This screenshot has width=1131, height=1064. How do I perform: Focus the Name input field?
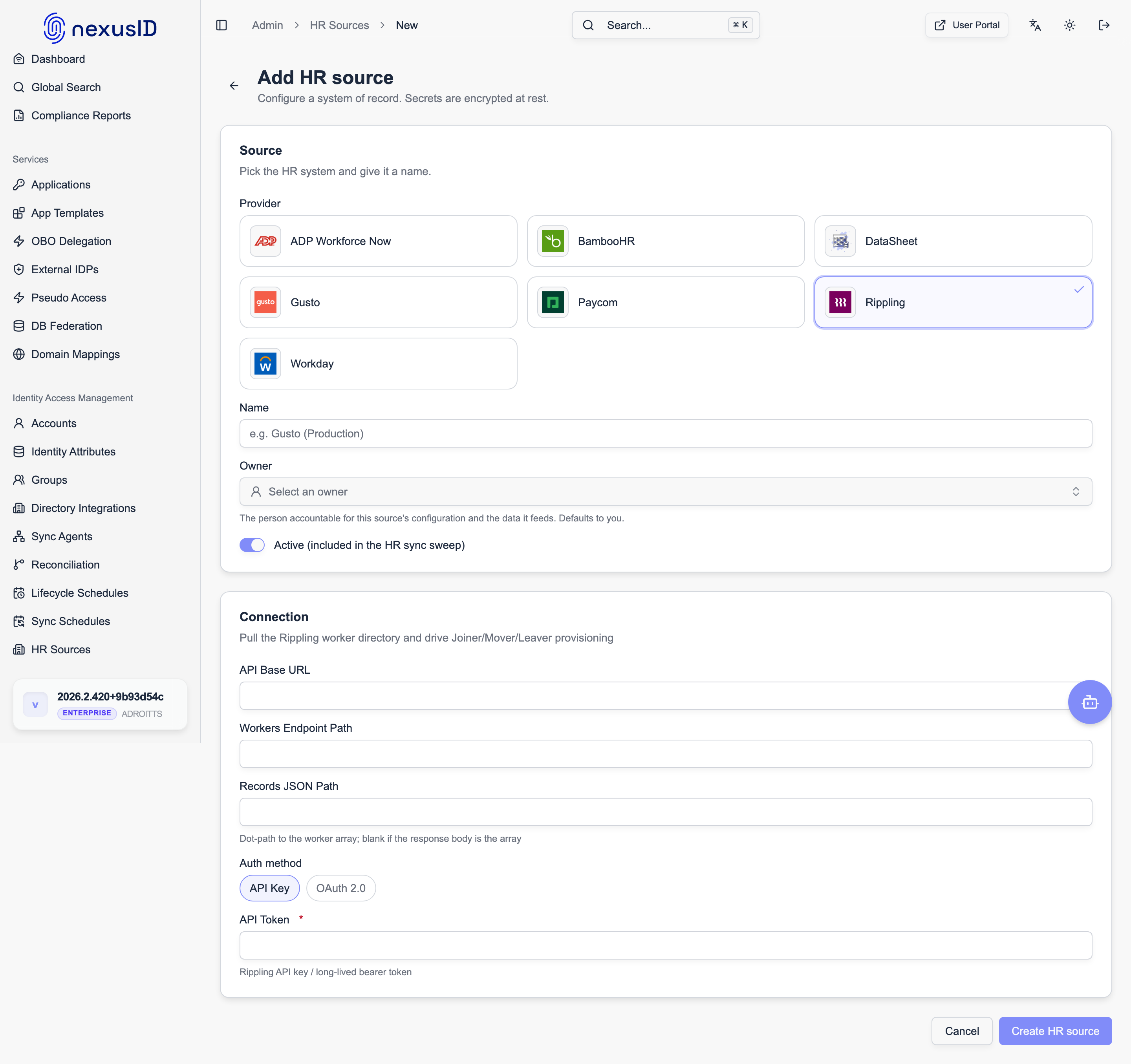666,434
